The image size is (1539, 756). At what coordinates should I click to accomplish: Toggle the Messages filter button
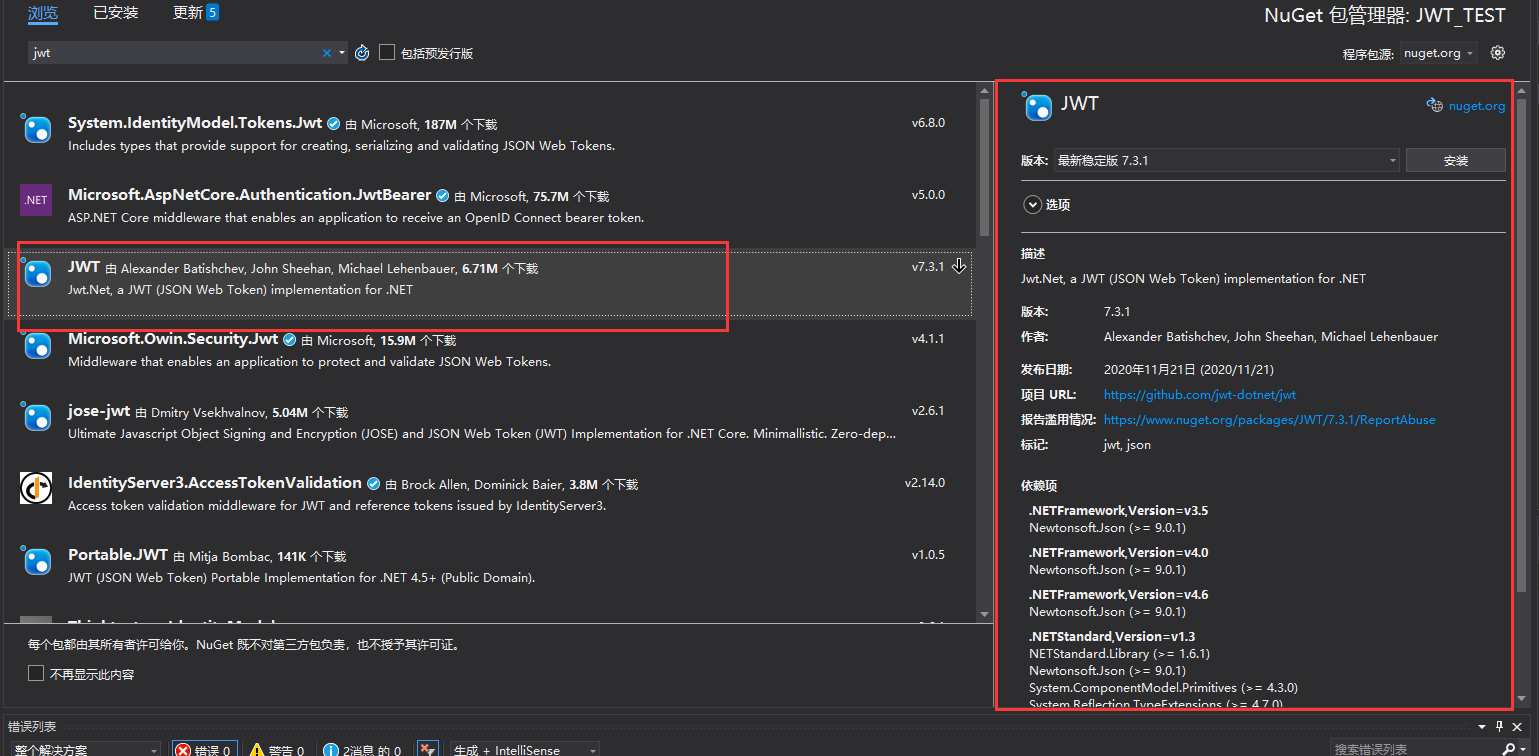(364, 749)
